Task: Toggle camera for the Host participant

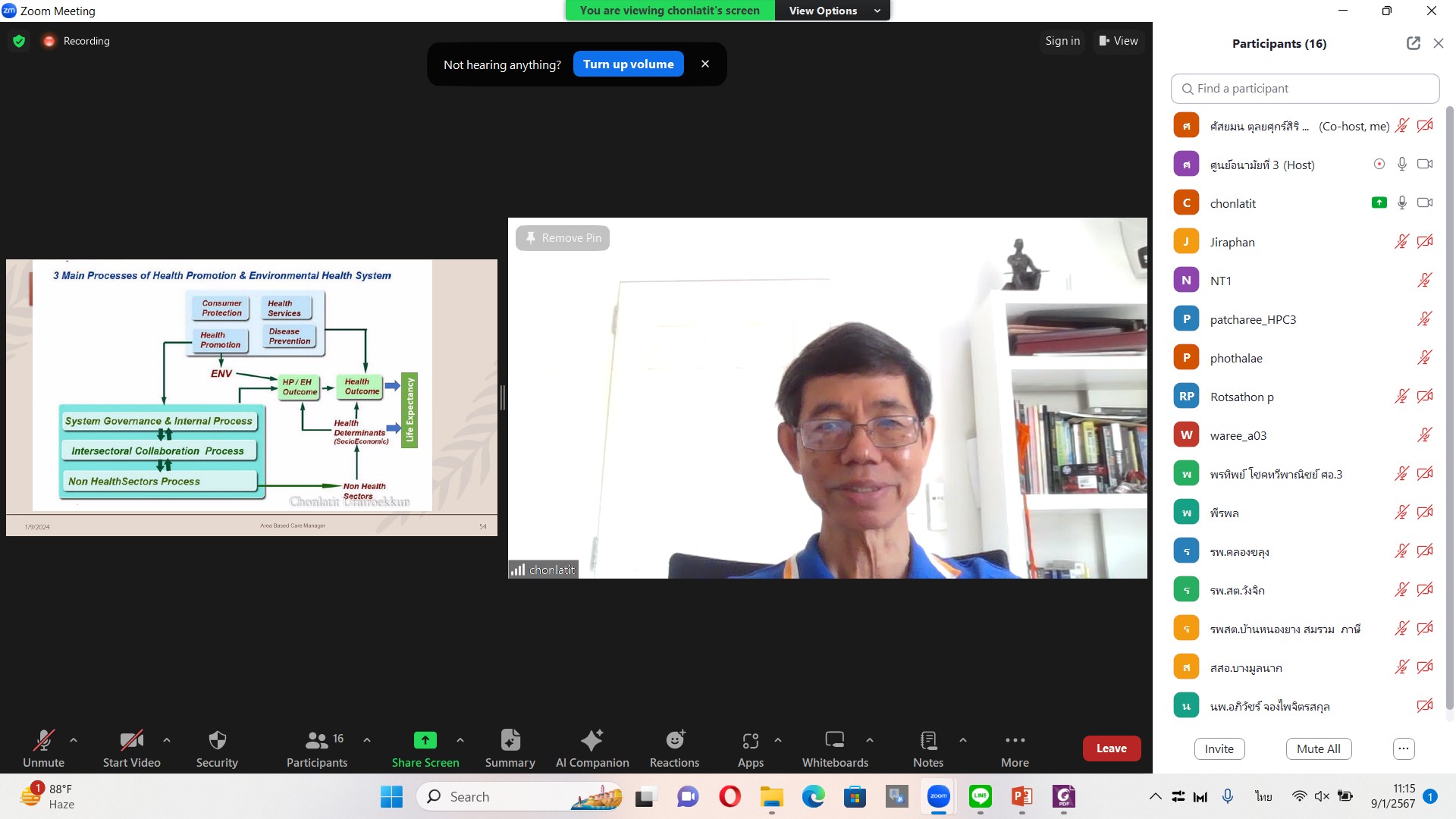Action: (x=1425, y=165)
